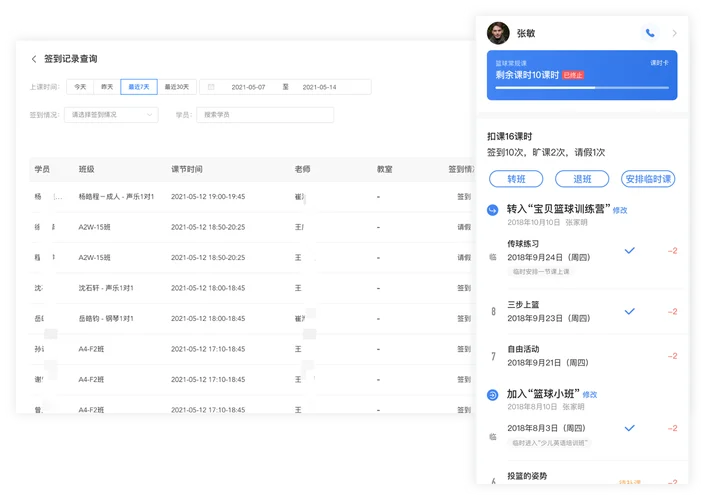Click the 张敏 name in panel

[x=525, y=33]
